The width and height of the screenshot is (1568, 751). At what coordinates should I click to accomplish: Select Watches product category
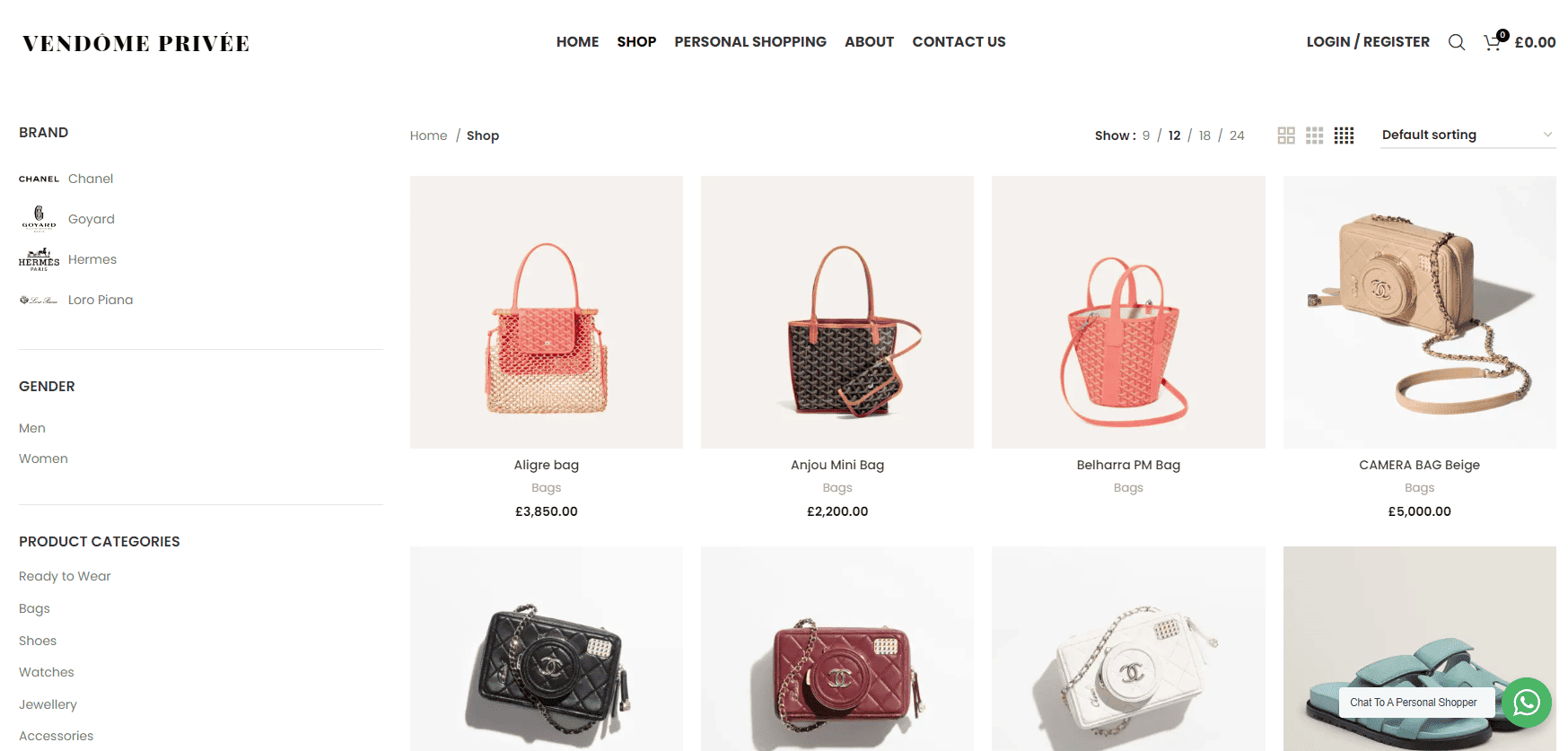click(x=47, y=672)
